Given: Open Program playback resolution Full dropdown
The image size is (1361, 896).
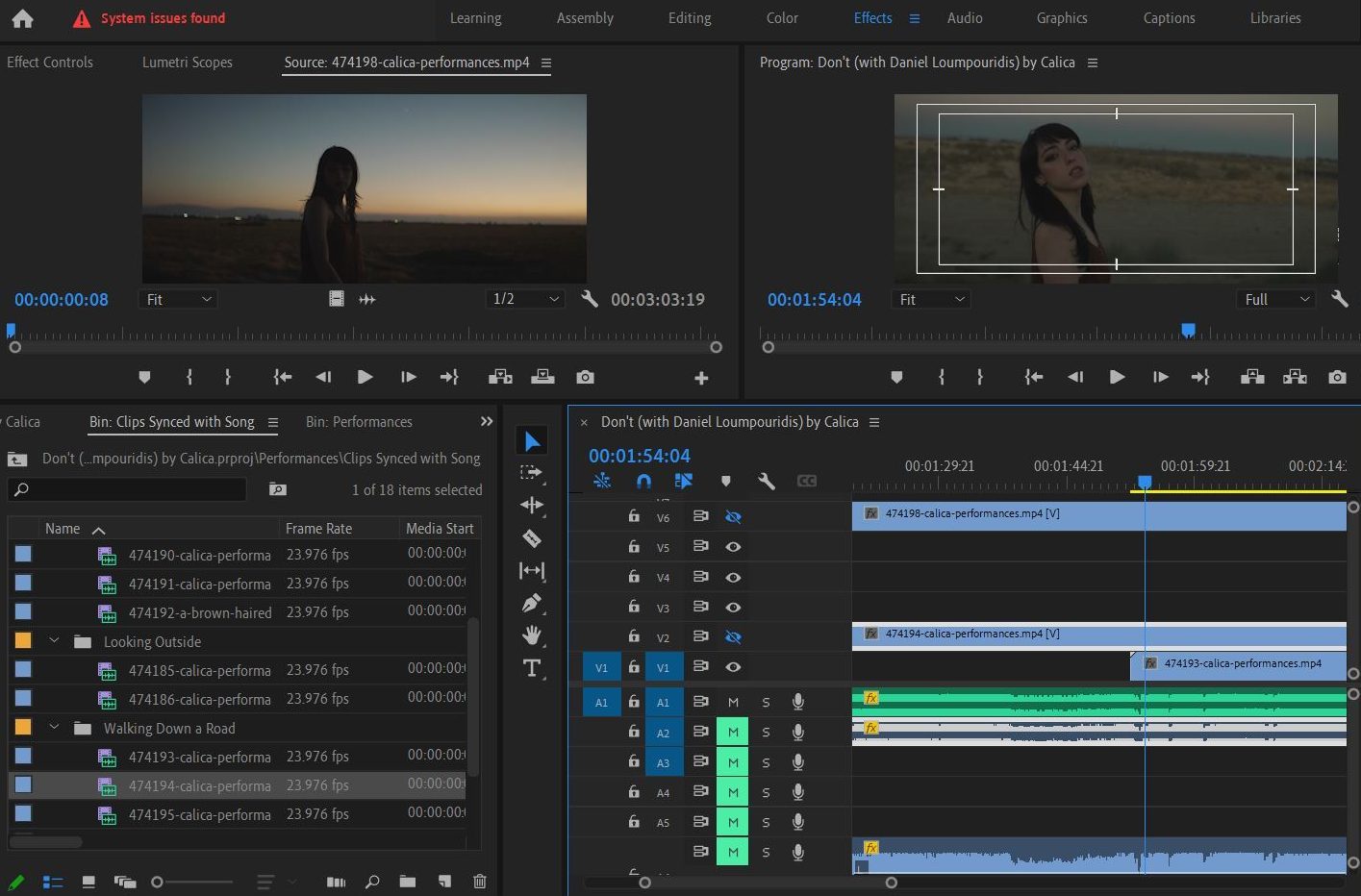Looking at the screenshot, I should pos(1276,299).
